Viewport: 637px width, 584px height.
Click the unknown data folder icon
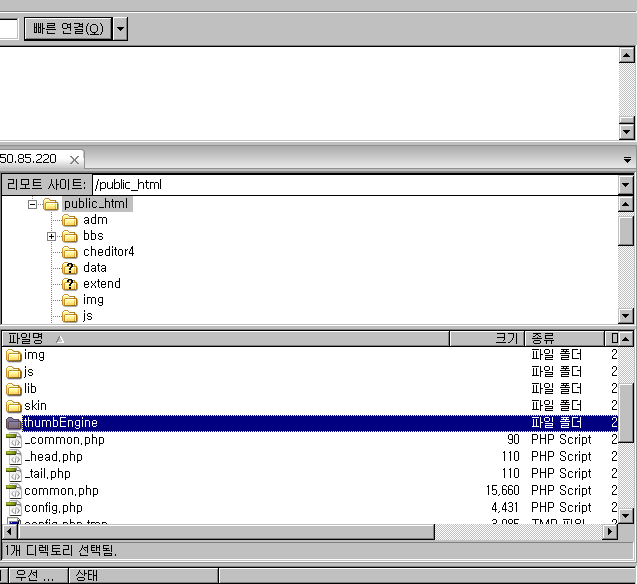[x=70, y=268]
